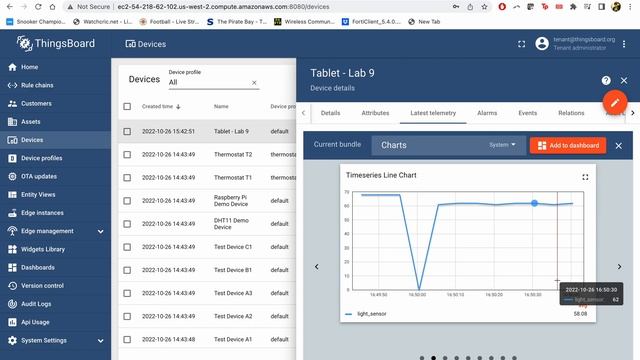Image resolution: width=640 pixels, height=360 pixels.
Task: Open user profile avatar icon
Action: point(542,44)
